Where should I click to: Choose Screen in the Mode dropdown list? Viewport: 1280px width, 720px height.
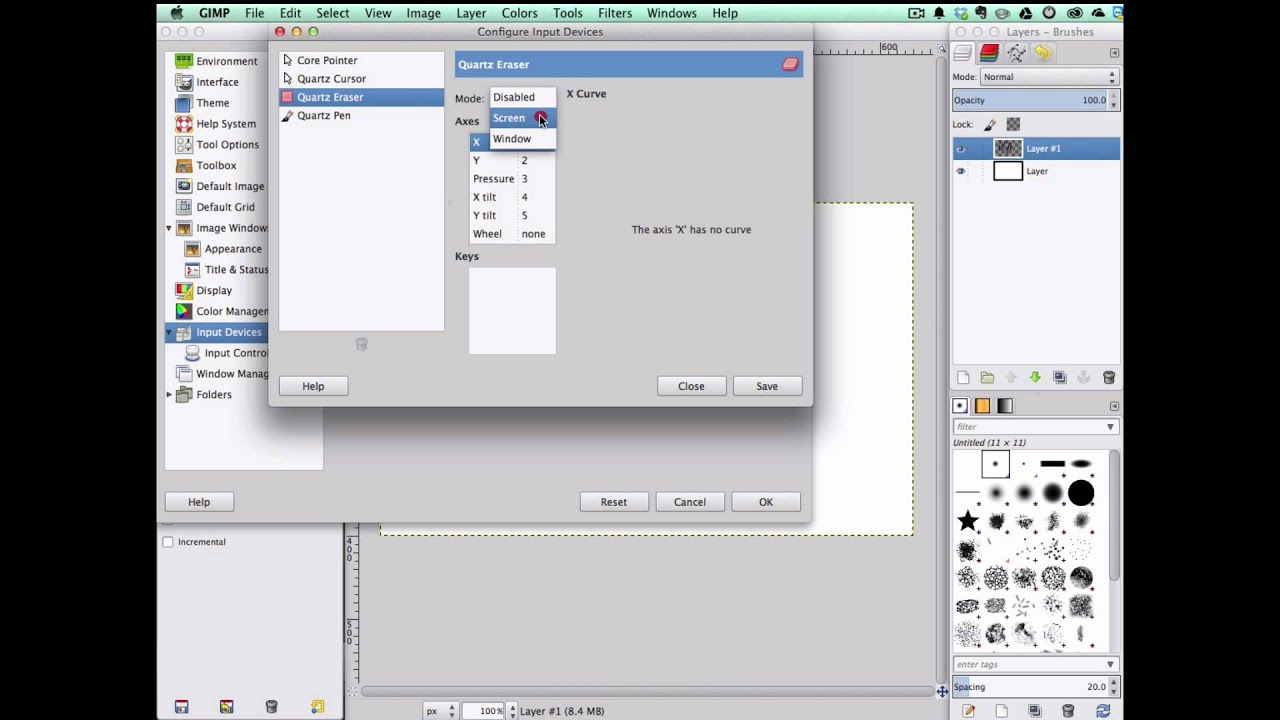coord(522,118)
